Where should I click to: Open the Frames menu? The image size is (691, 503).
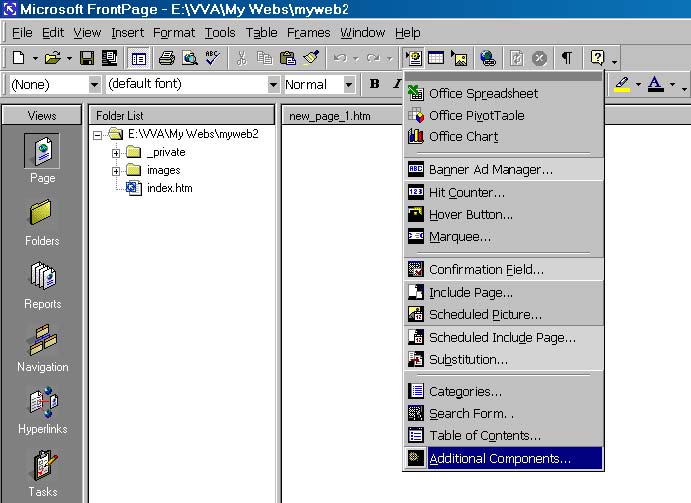coord(308,33)
